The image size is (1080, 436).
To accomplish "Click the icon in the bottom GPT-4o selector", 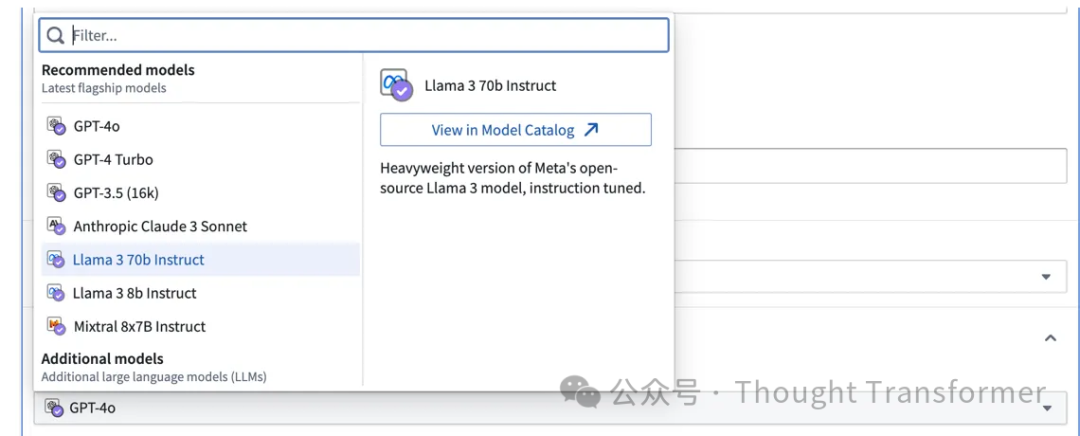I will tap(54, 408).
